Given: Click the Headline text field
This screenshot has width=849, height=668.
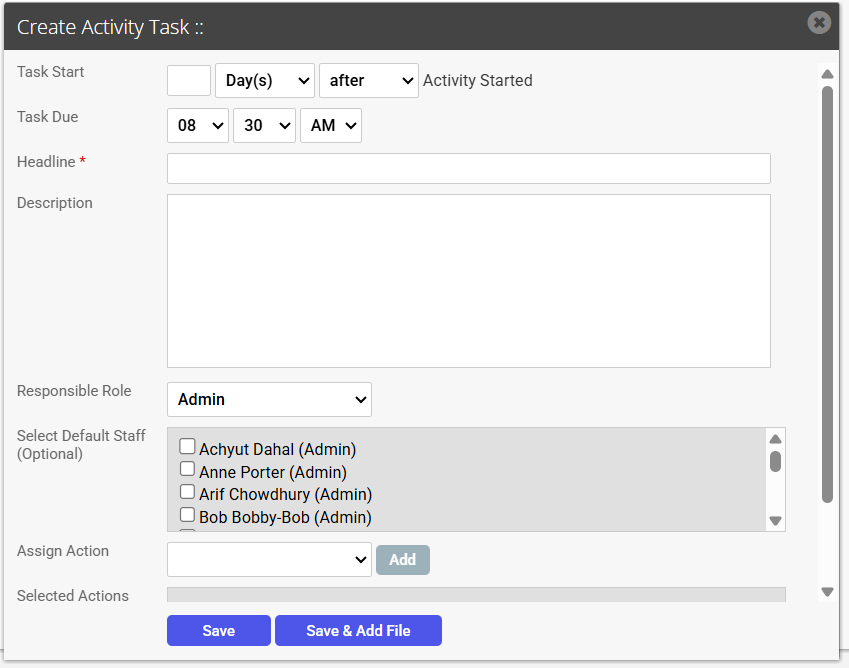Looking at the screenshot, I should coord(469,168).
